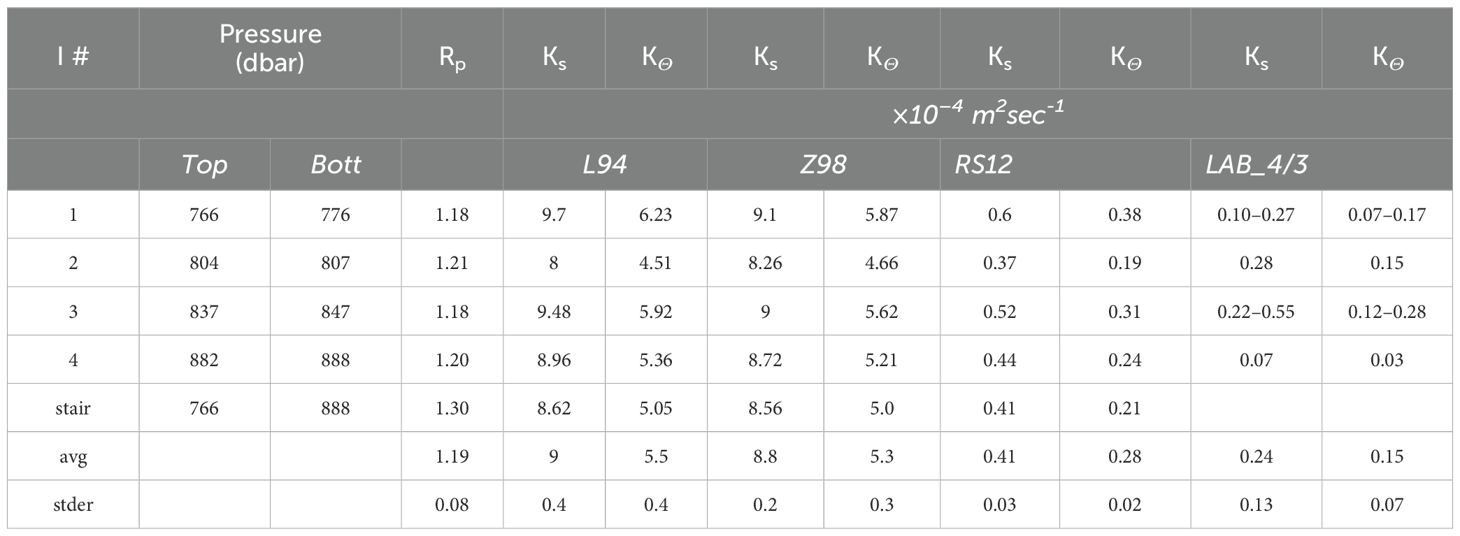The width and height of the screenshot is (1460, 536).
Task: Click the LAB_4/3 subheader label
Action: click(1248, 165)
